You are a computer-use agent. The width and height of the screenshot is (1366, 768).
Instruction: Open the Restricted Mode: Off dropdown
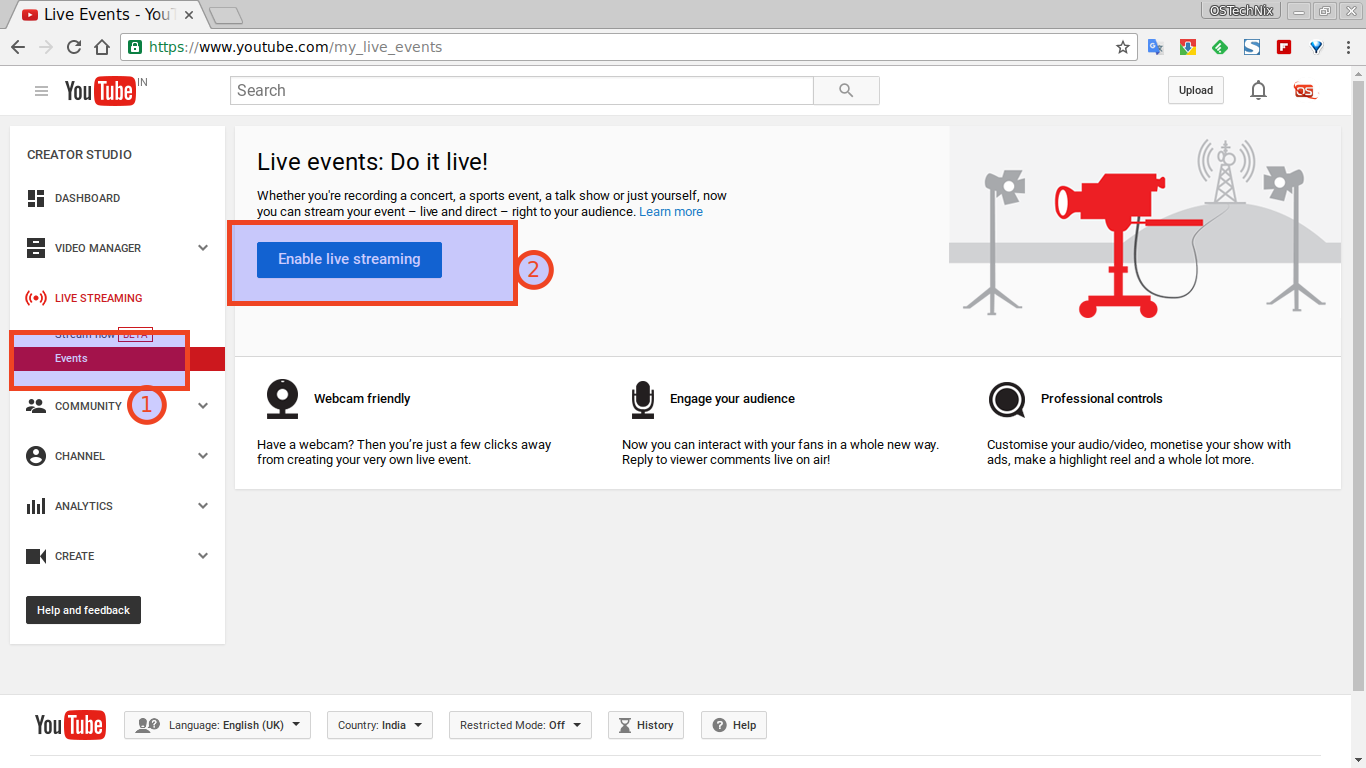click(520, 725)
